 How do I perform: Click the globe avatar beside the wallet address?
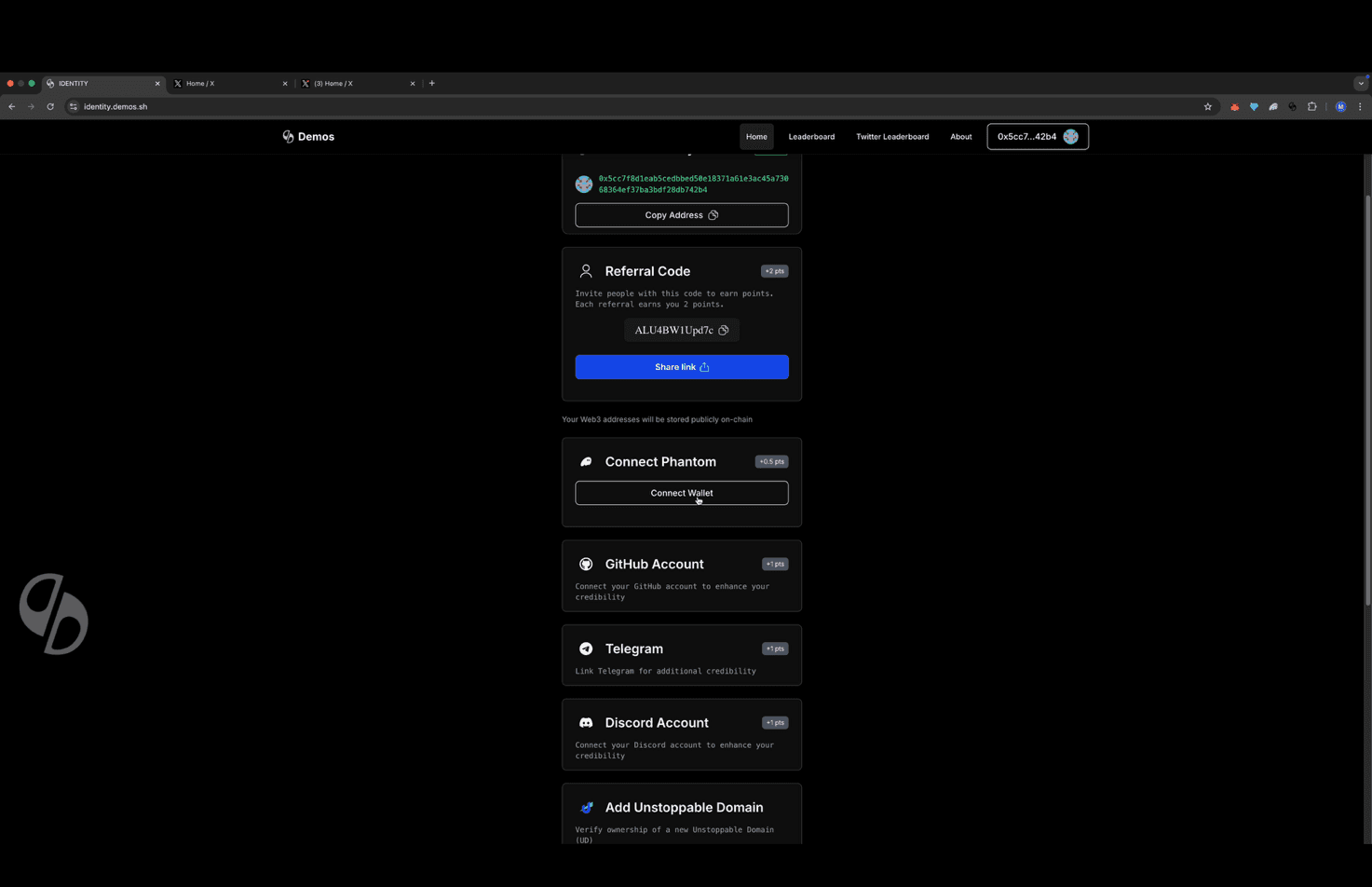[x=584, y=184]
